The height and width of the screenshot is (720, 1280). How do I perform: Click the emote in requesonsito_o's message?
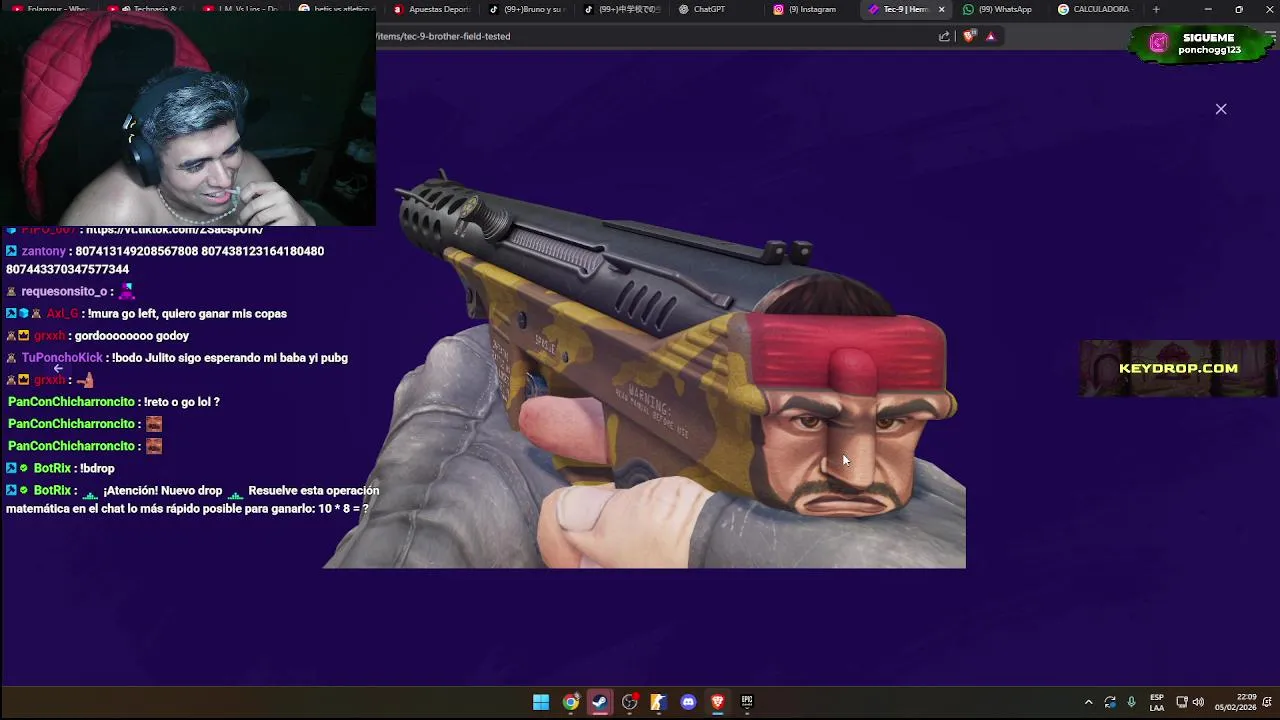[126, 291]
